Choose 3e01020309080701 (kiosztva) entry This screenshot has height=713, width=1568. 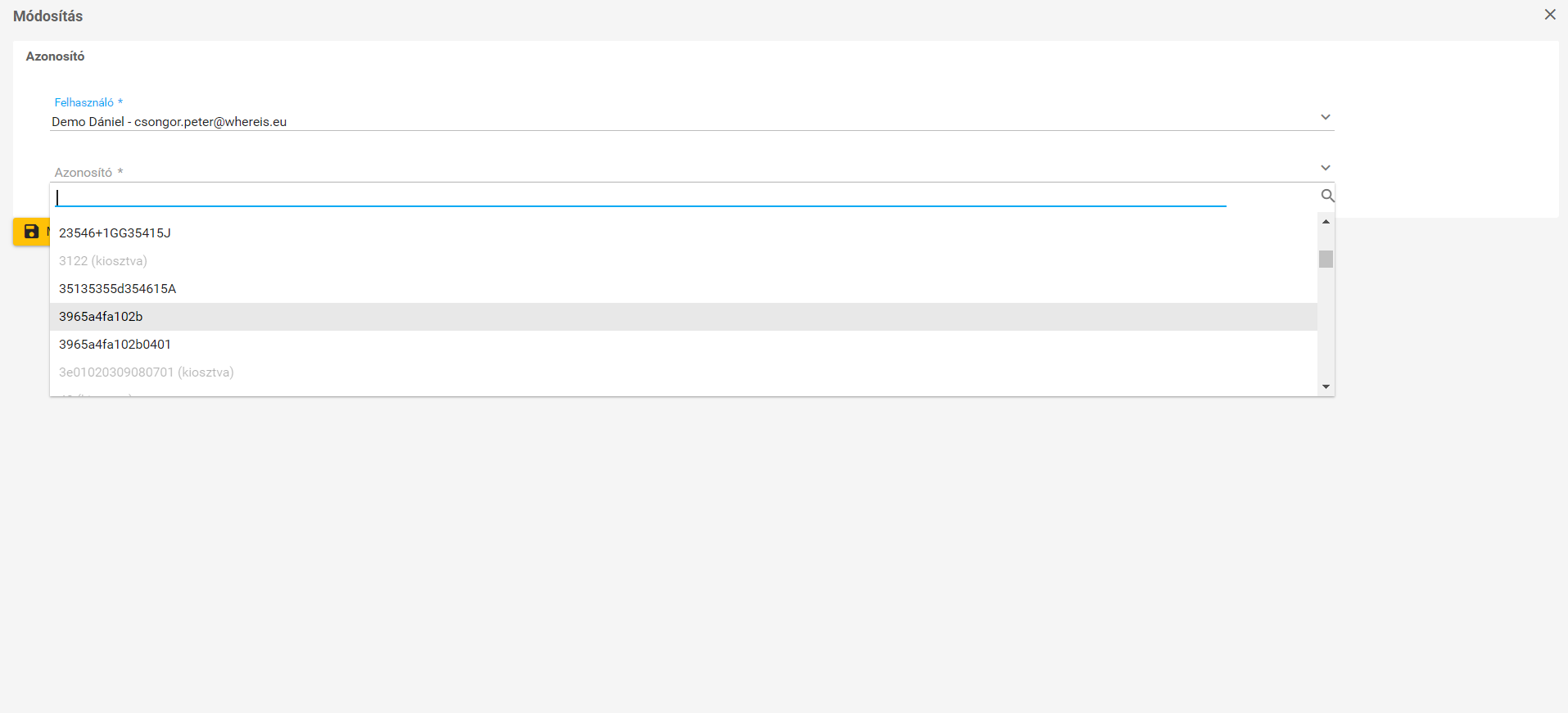pos(146,372)
